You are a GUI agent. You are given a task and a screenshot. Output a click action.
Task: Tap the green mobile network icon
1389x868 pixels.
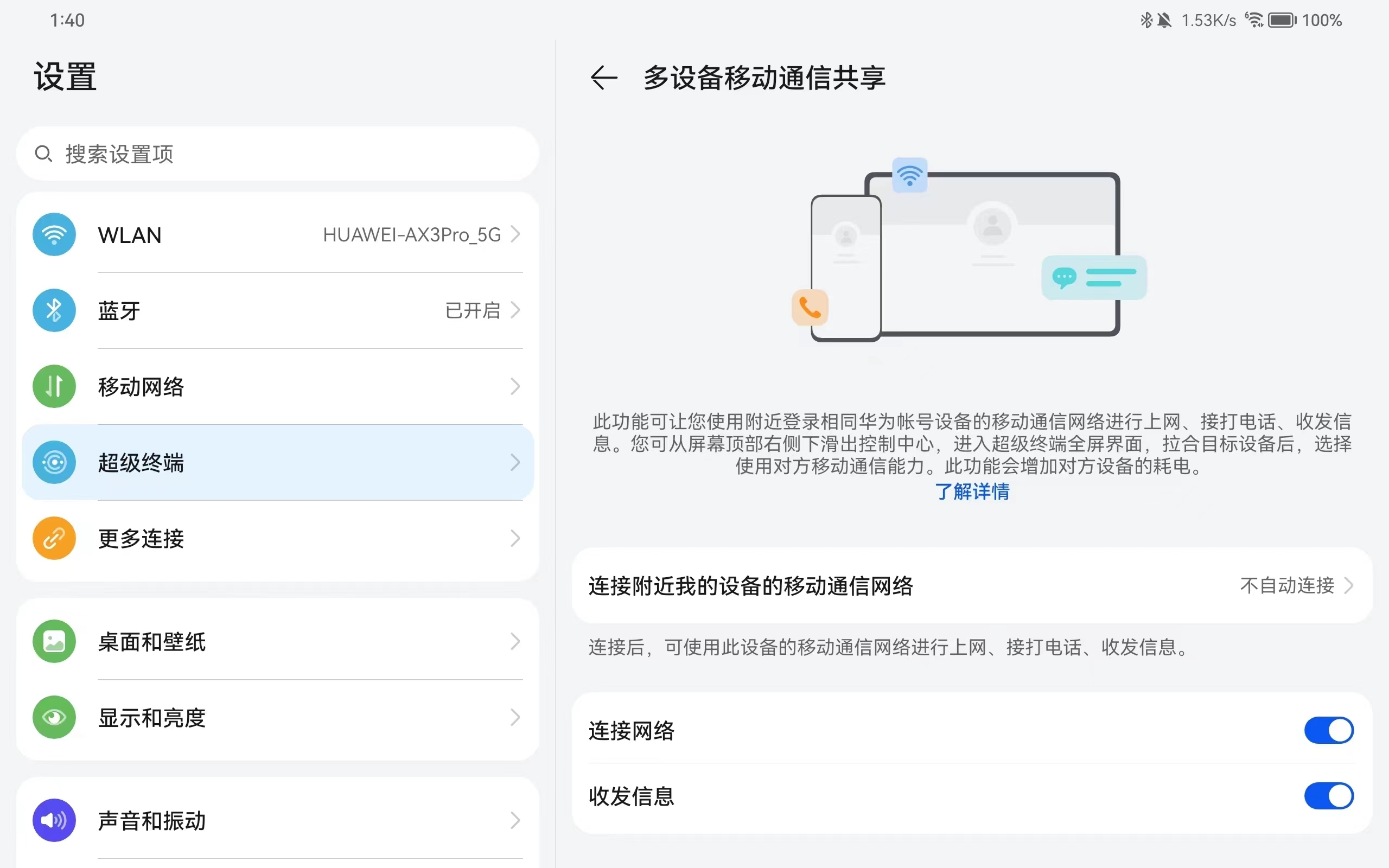tap(54, 386)
